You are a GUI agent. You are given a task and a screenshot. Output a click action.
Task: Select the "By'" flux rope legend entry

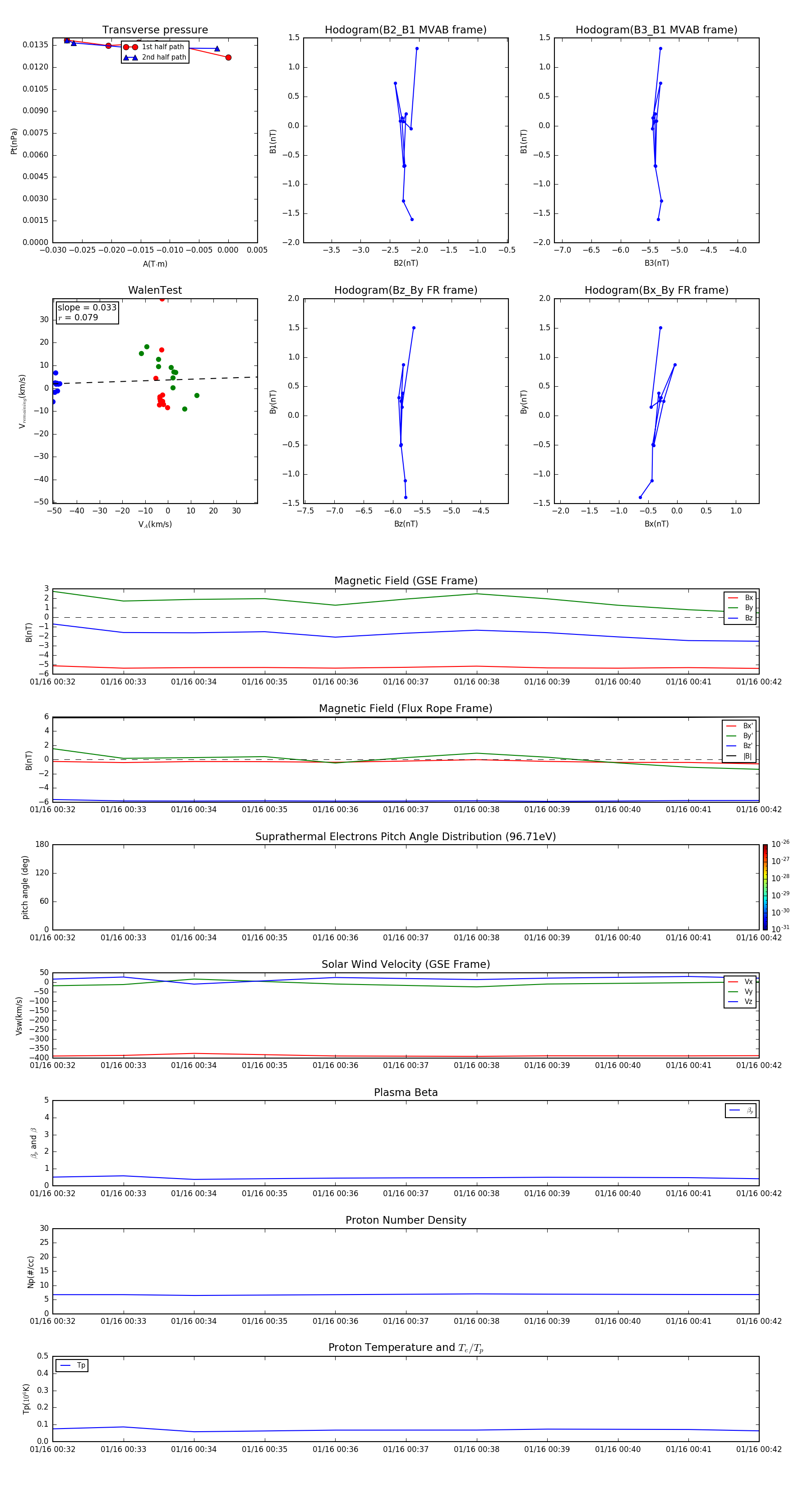[x=740, y=736]
